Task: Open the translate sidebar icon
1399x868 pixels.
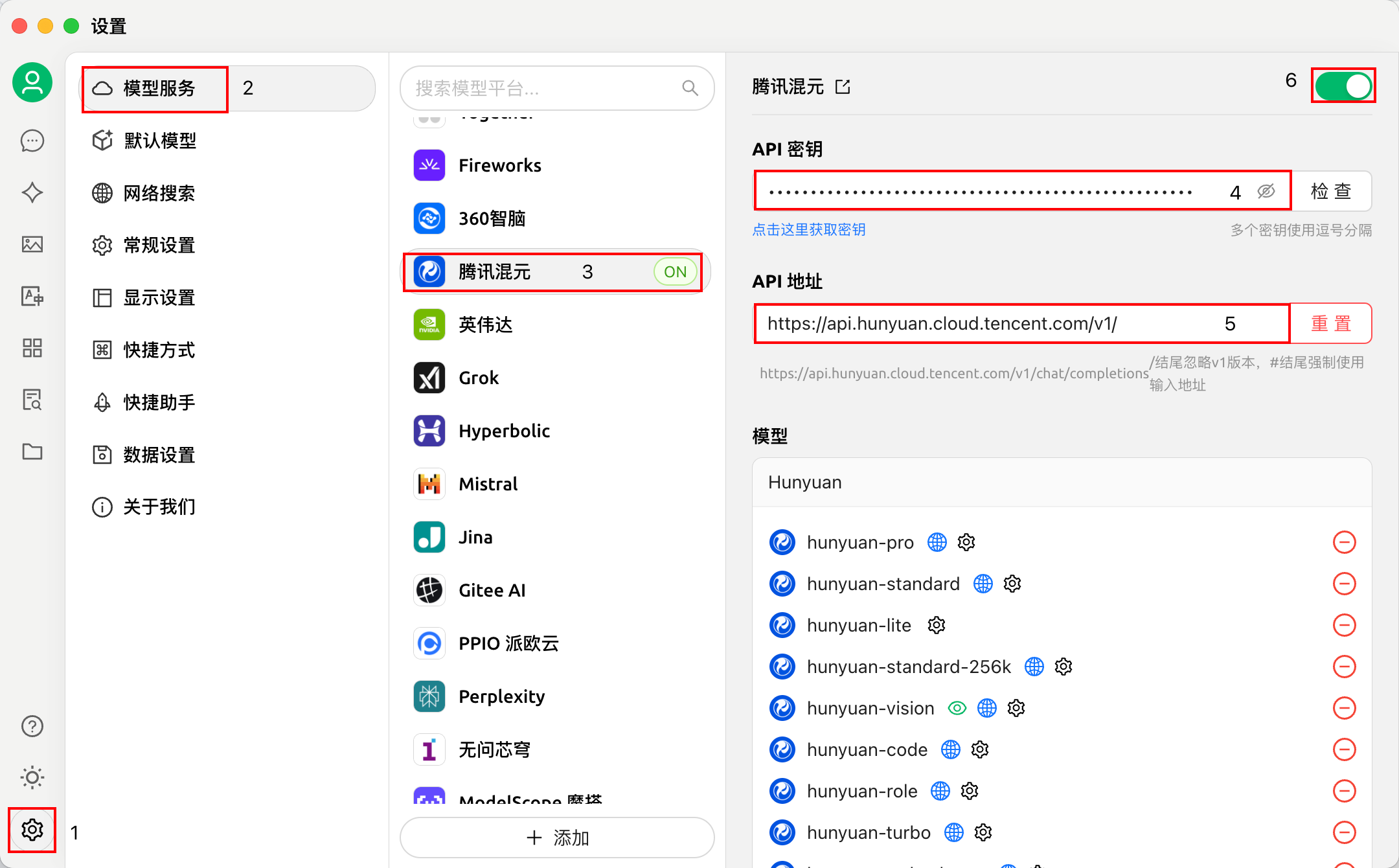Action: (x=32, y=296)
